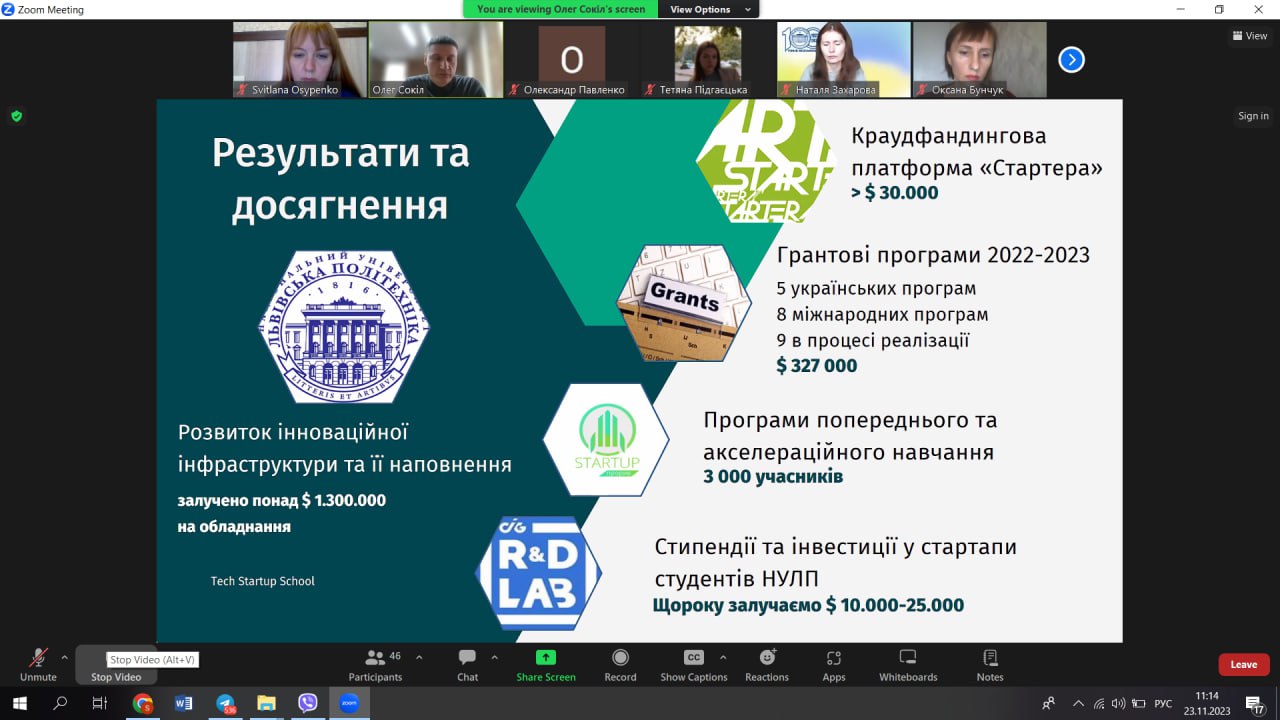This screenshot has width=1280, height=720.
Task: Open Viber from the Windows taskbar
Action: [308, 703]
